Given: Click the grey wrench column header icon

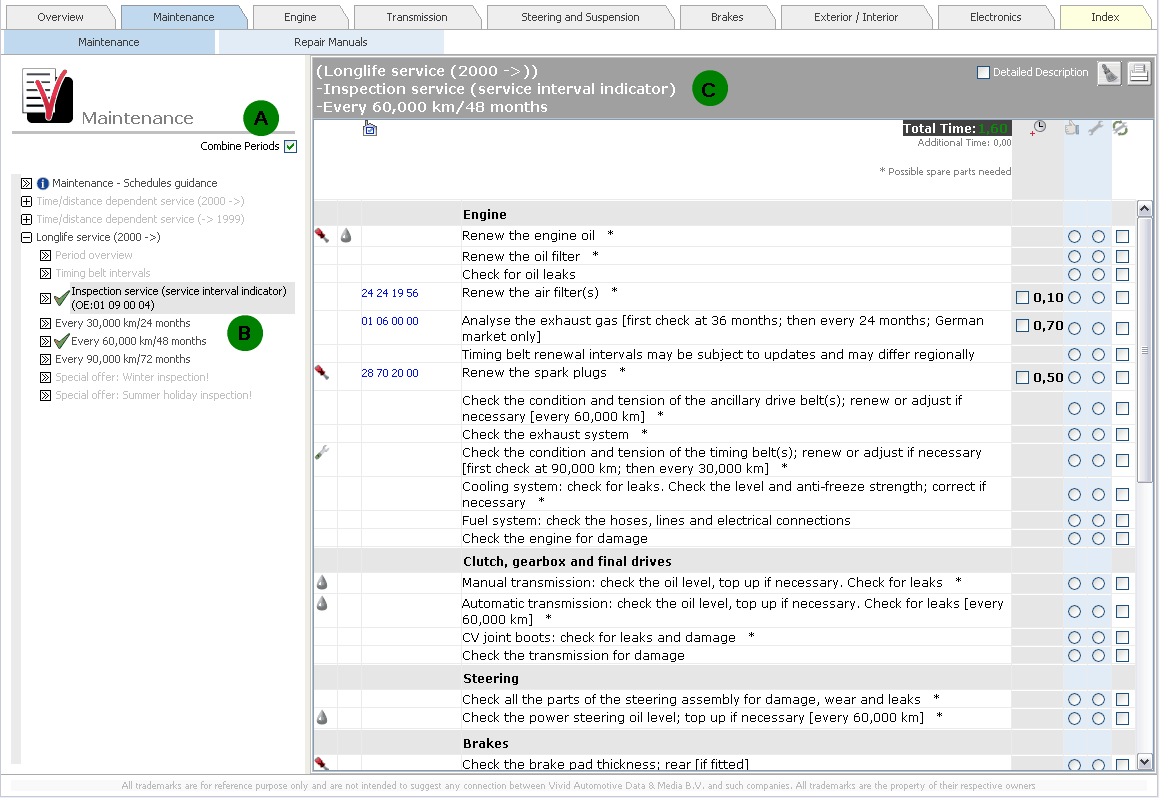Looking at the screenshot, I should pyautogui.click(x=1096, y=128).
